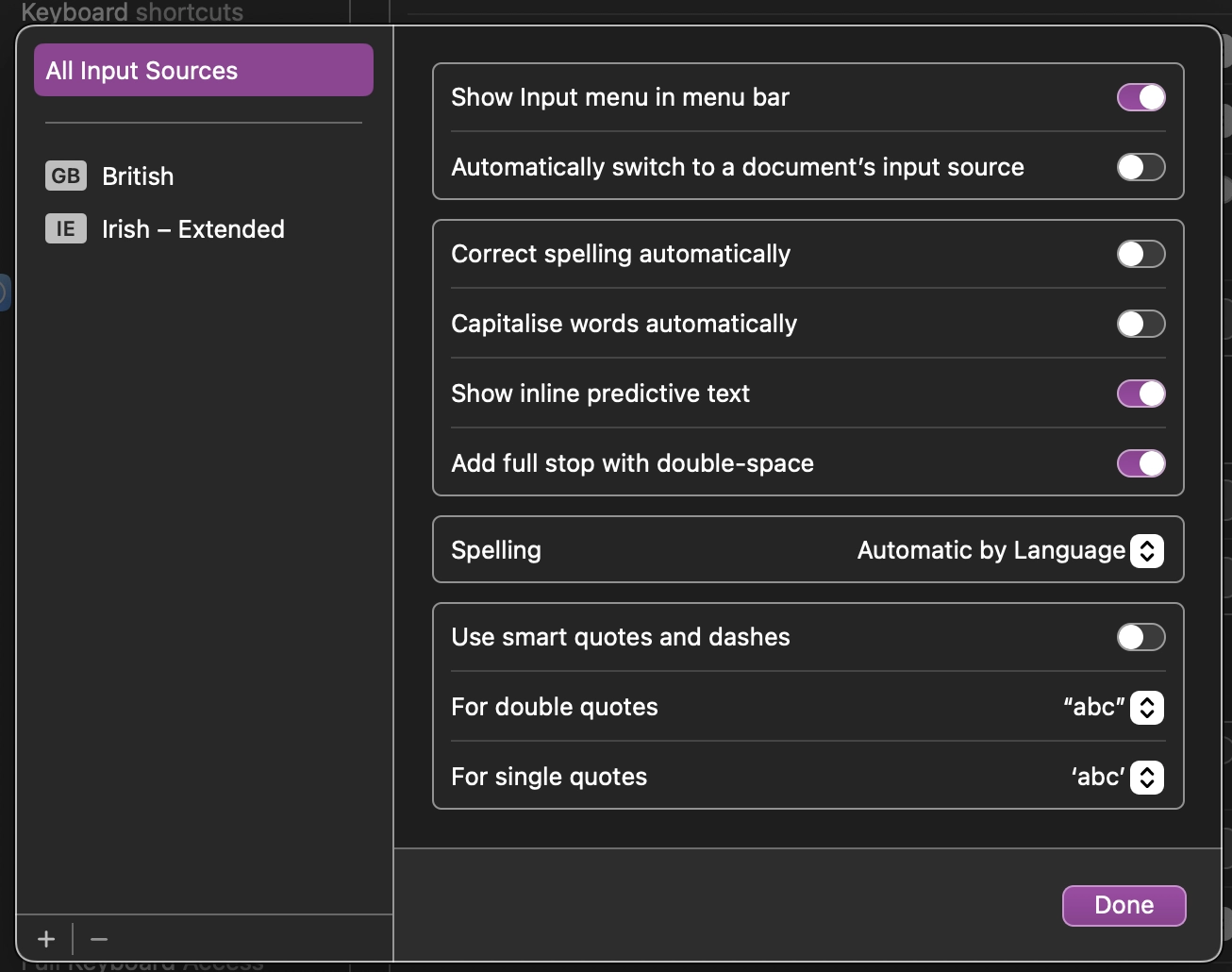The width and height of the screenshot is (1232, 972).
Task: Select the Irish – Extended input source
Action: 204,228
